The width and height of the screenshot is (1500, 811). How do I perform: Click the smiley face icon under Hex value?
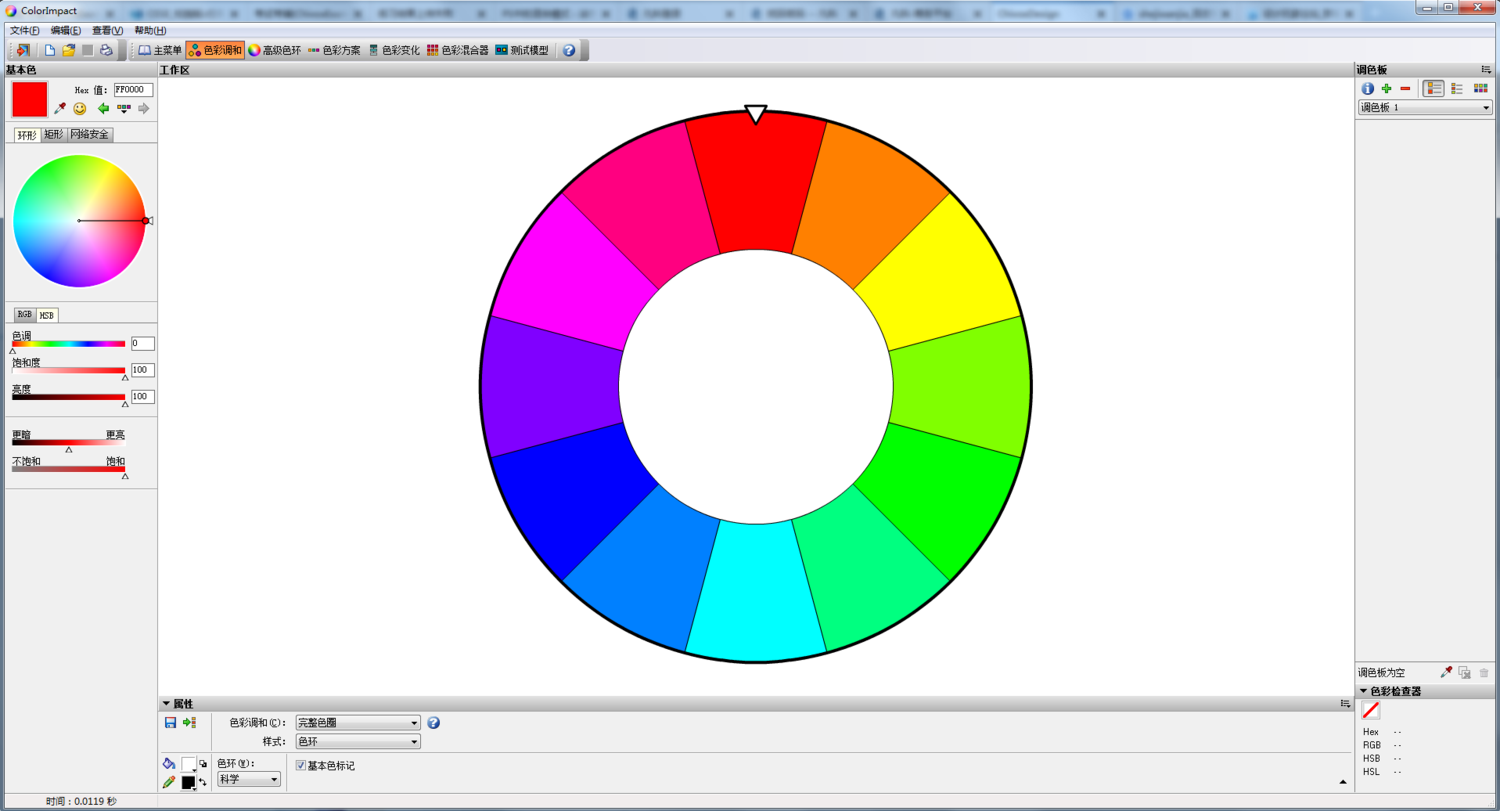pos(80,108)
